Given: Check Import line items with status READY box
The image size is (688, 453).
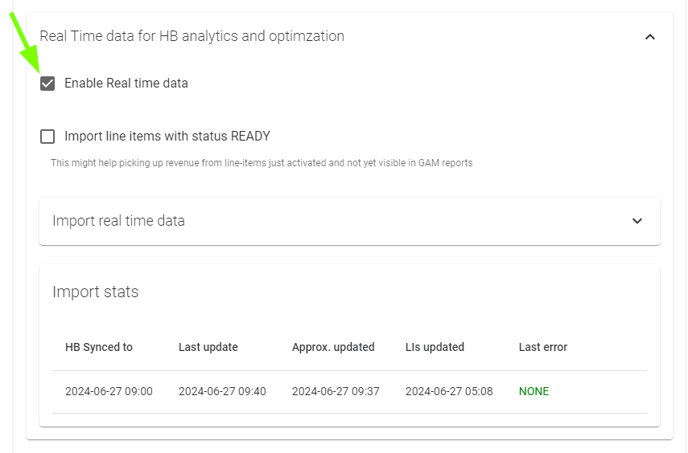Looking at the screenshot, I should coord(47,137).
